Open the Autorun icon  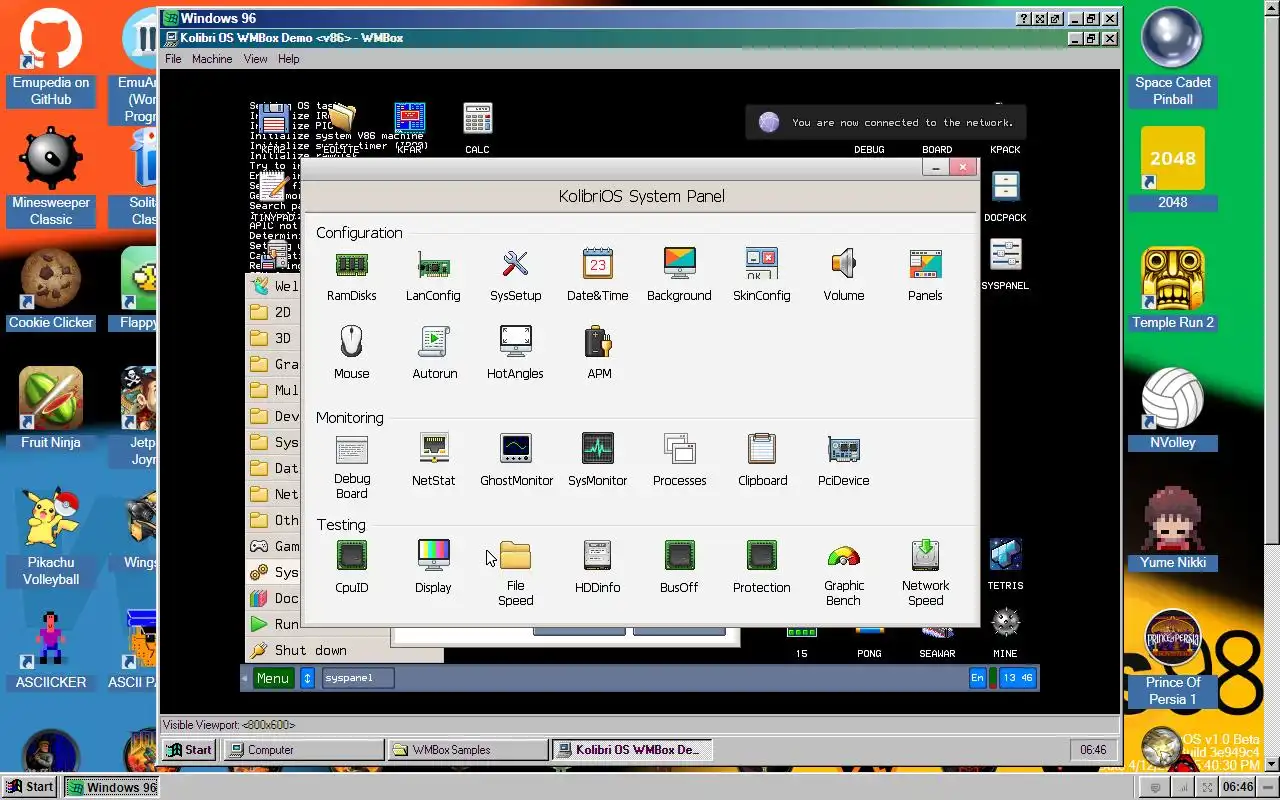click(x=433, y=341)
